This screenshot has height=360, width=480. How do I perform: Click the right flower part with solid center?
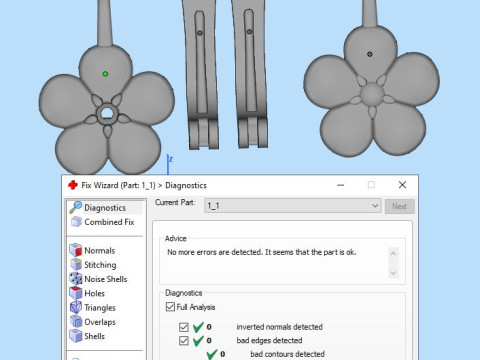tap(371, 93)
